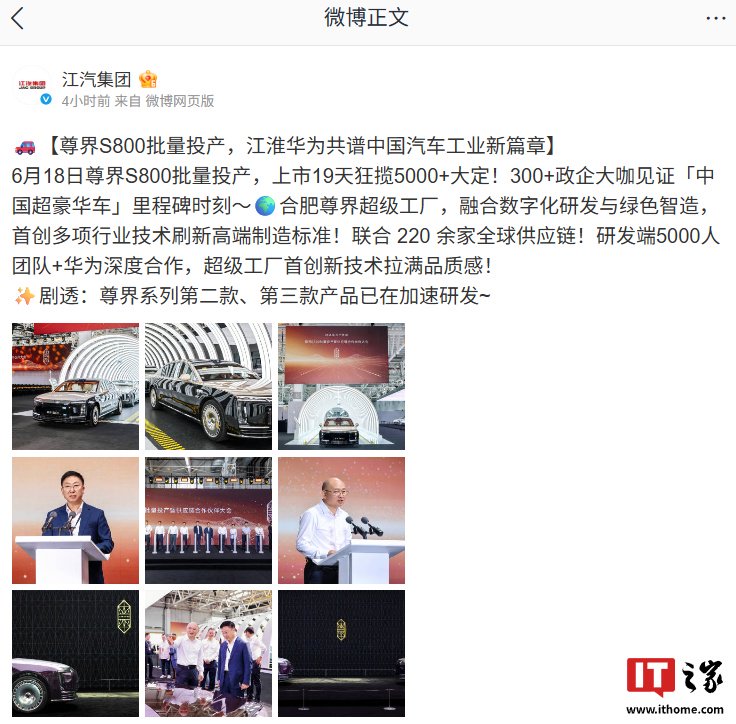Open close-up photo of black S800 front
The image size is (736, 724).
(208, 386)
